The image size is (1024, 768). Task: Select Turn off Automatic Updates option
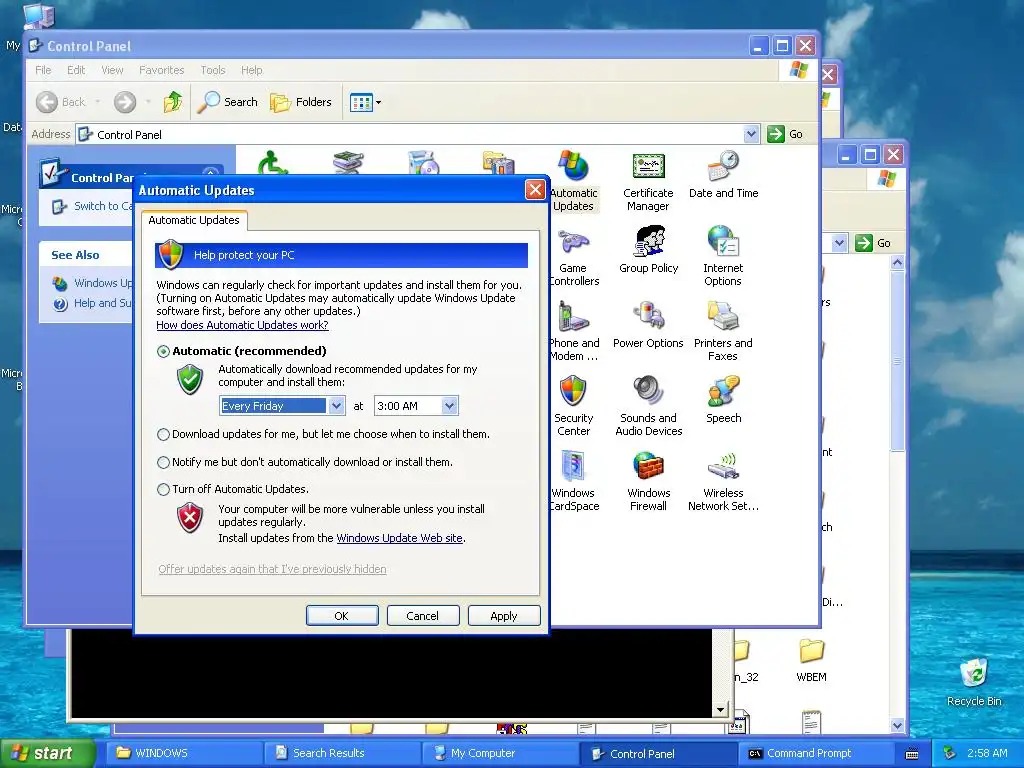pos(163,489)
